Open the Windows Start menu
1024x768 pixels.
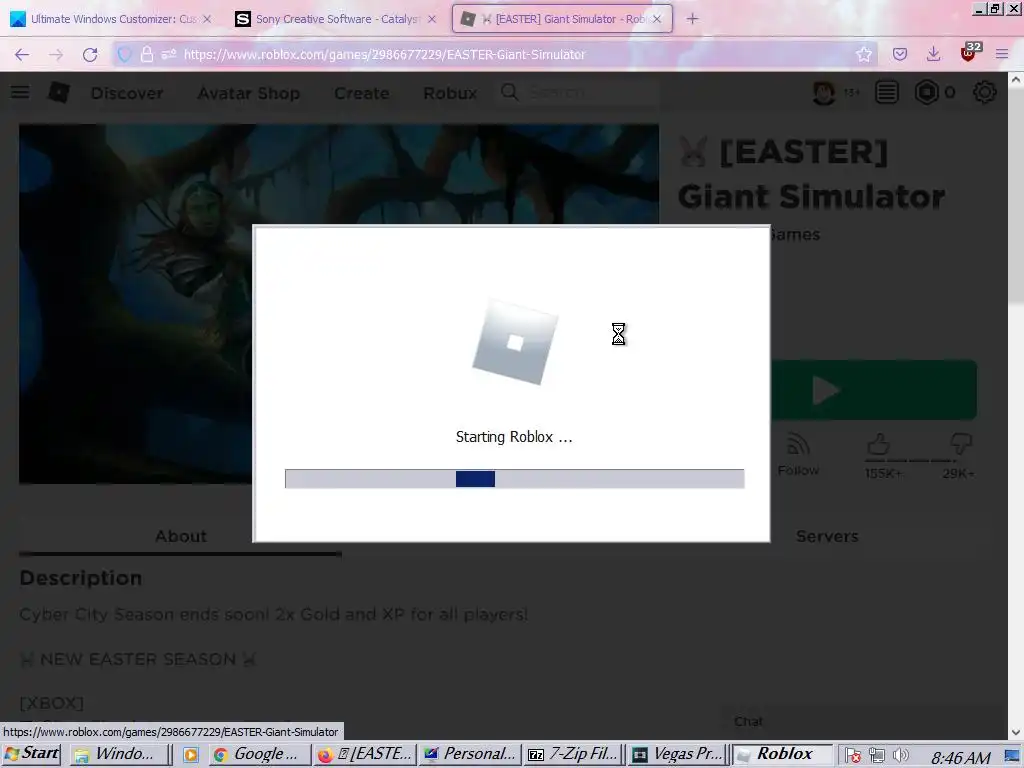[x=32, y=754]
